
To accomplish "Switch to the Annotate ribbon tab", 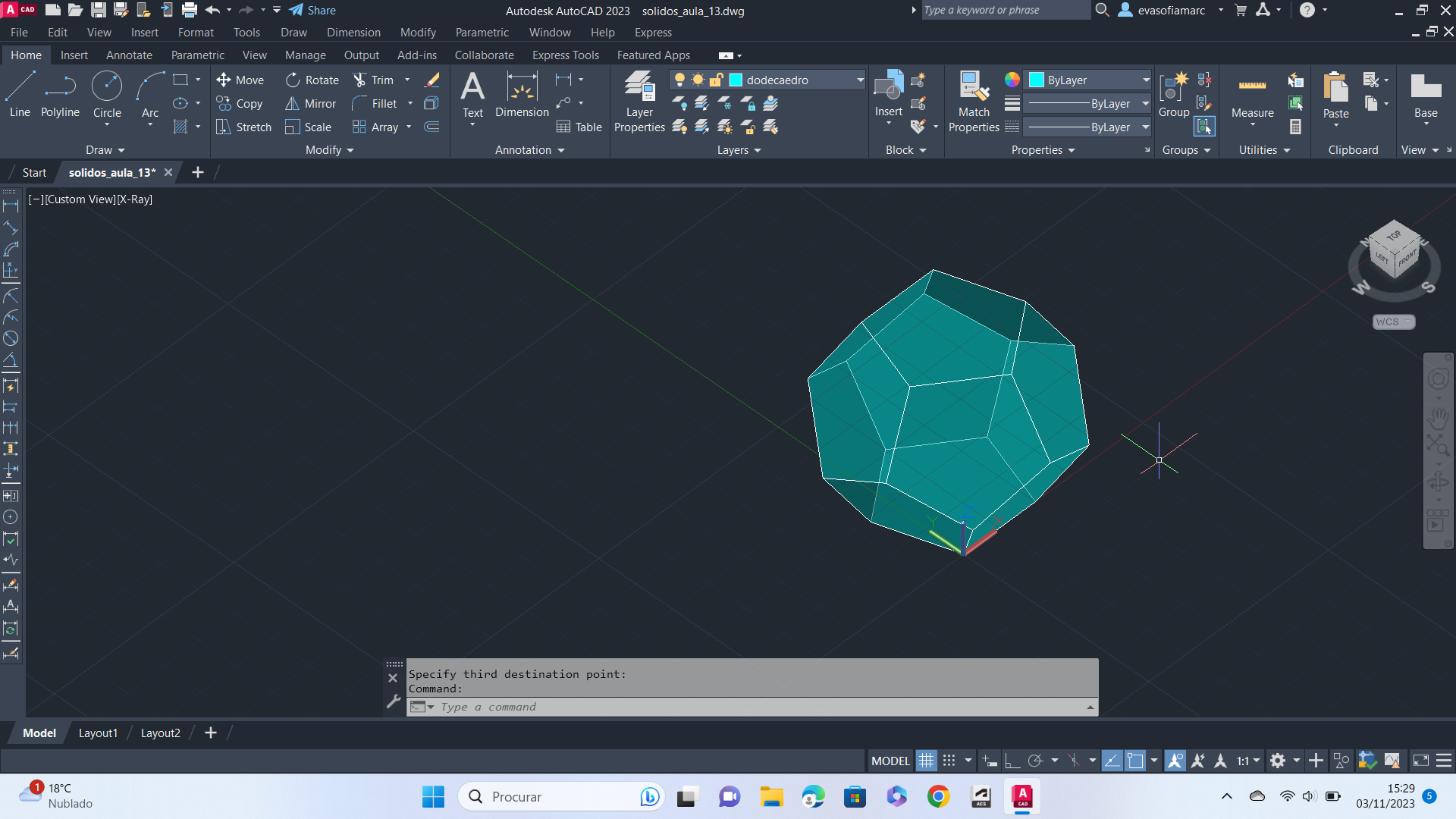I will click(x=129, y=55).
